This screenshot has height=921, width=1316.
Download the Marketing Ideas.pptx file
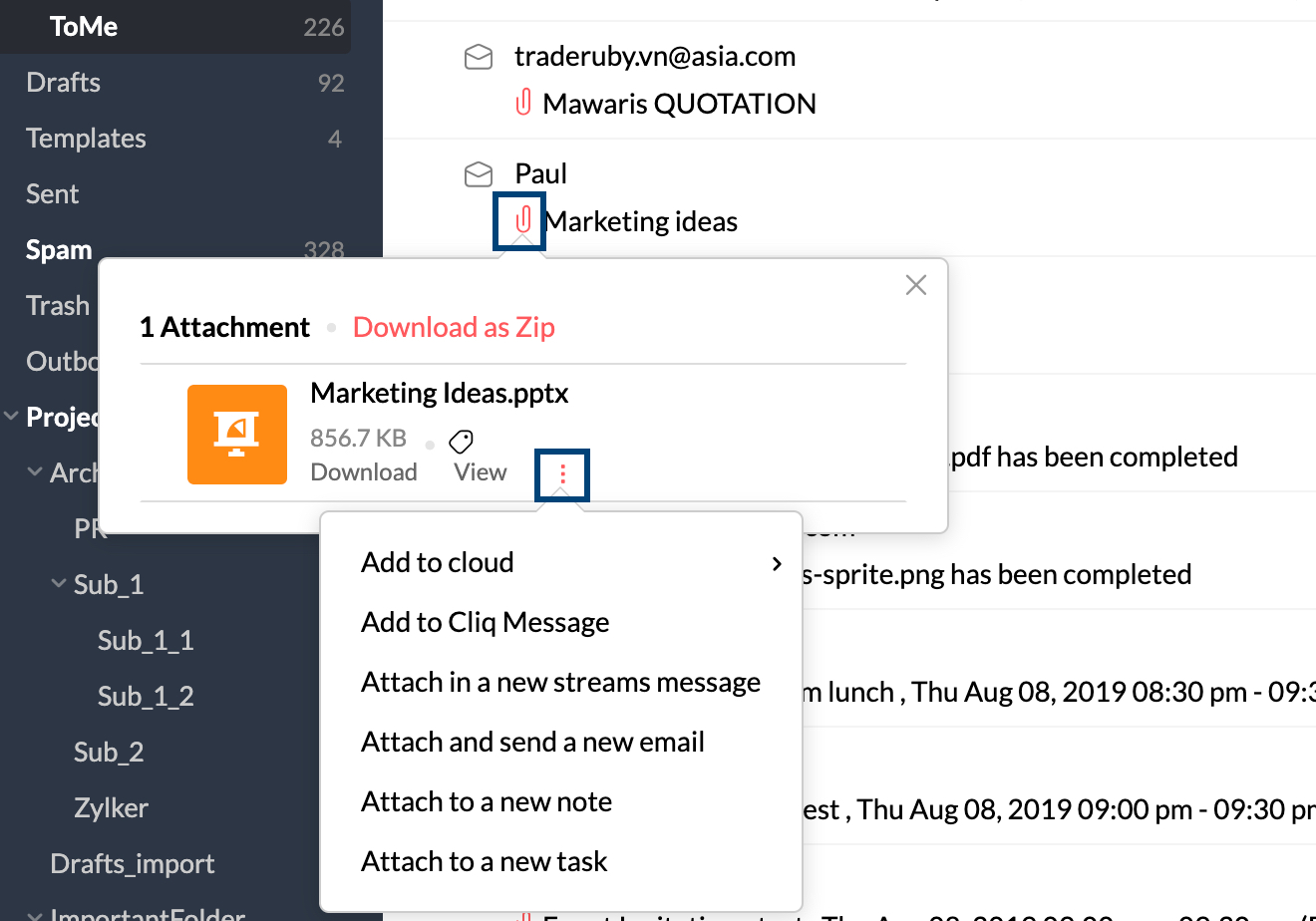(364, 472)
